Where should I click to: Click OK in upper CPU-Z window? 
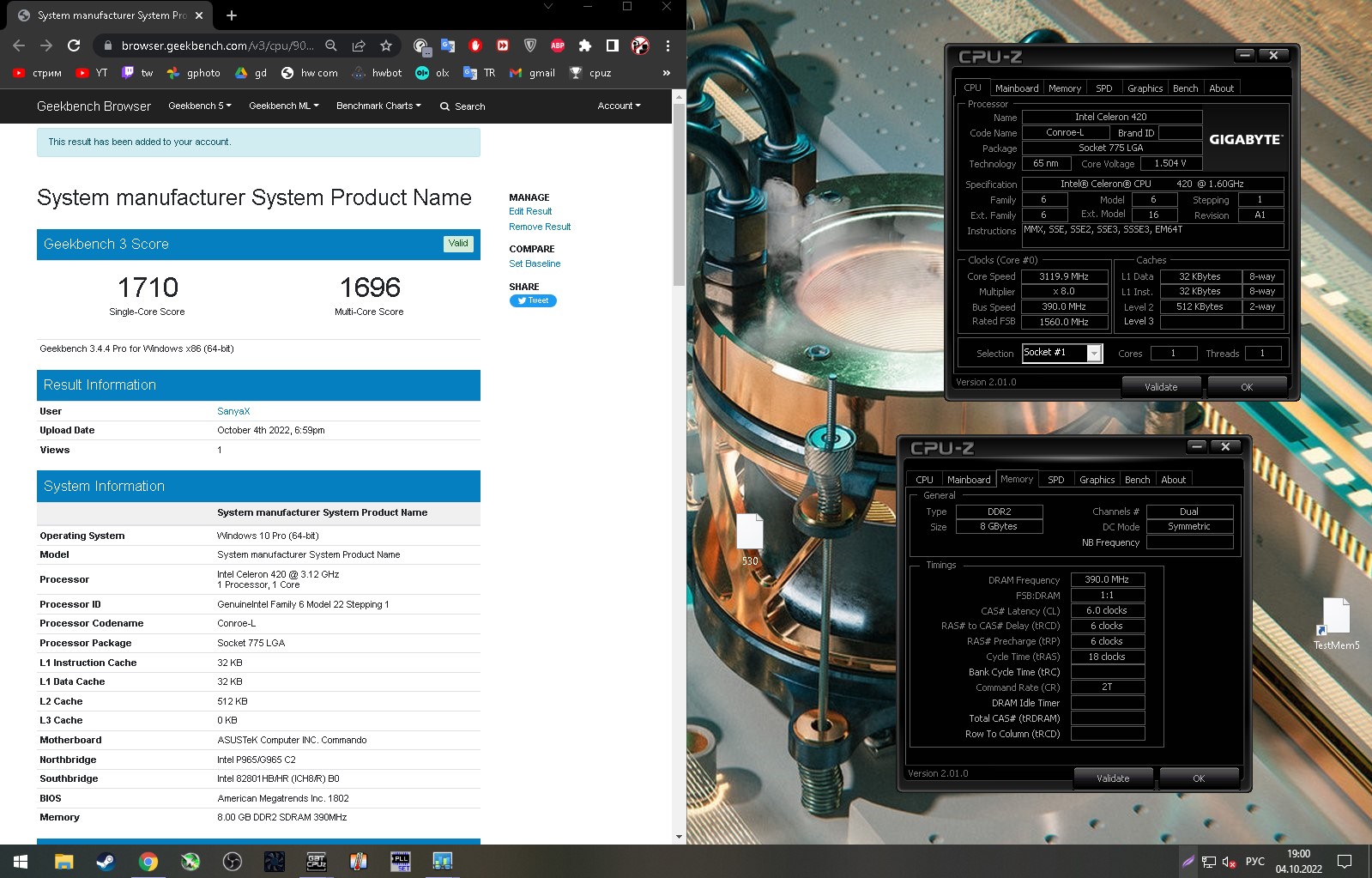pos(1247,387)
